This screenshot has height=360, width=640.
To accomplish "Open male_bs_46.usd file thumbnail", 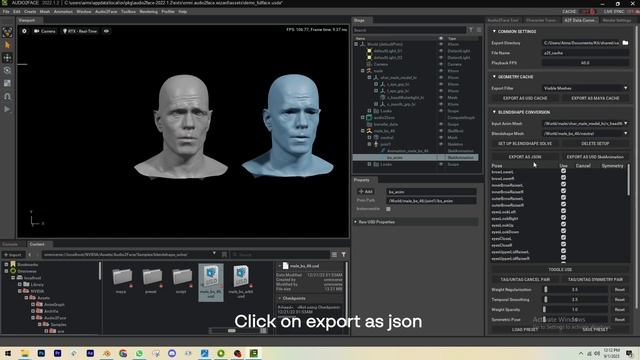I will tap(211, 282).
